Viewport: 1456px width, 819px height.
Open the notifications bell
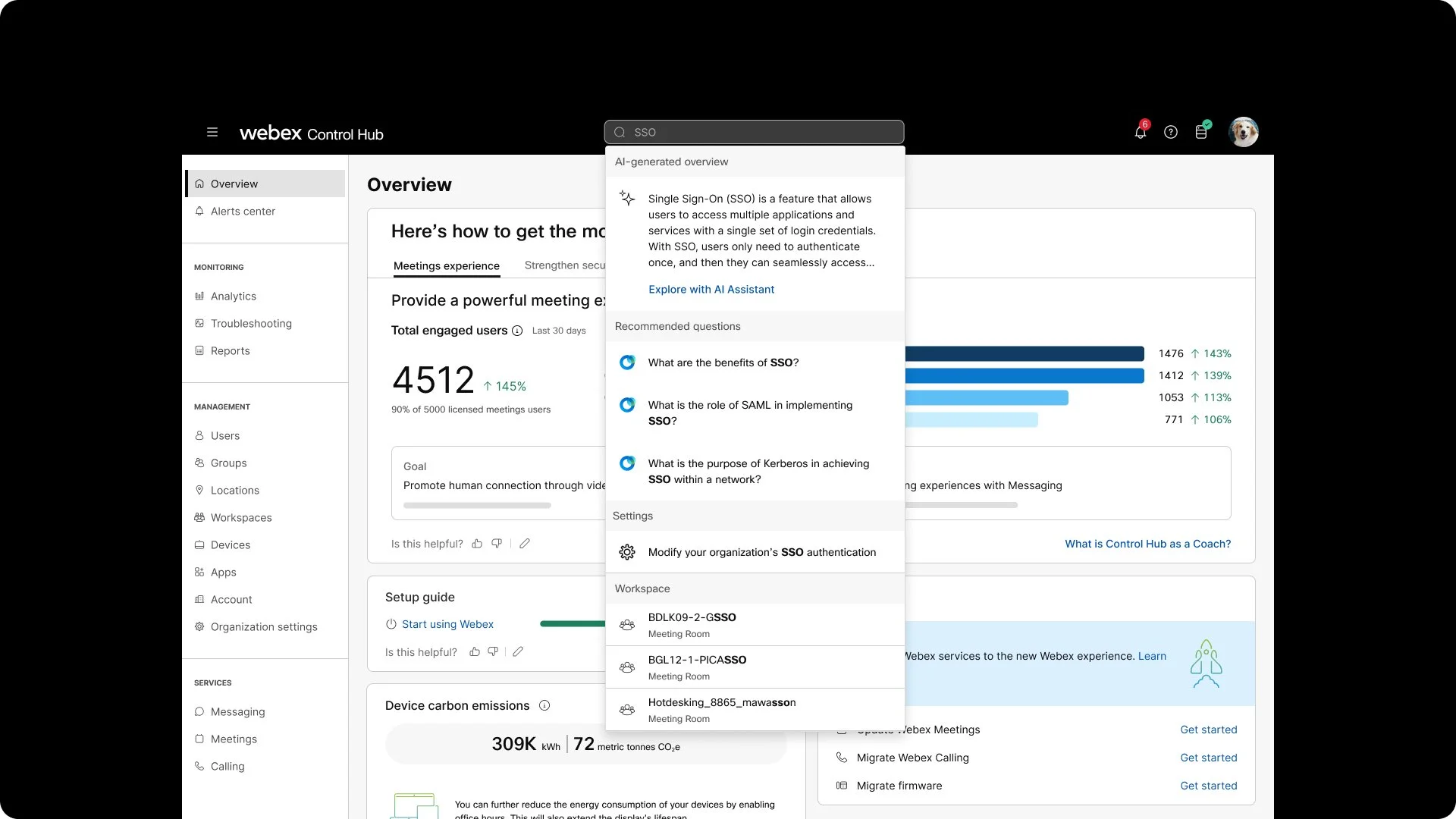[x=1140, y=132]
